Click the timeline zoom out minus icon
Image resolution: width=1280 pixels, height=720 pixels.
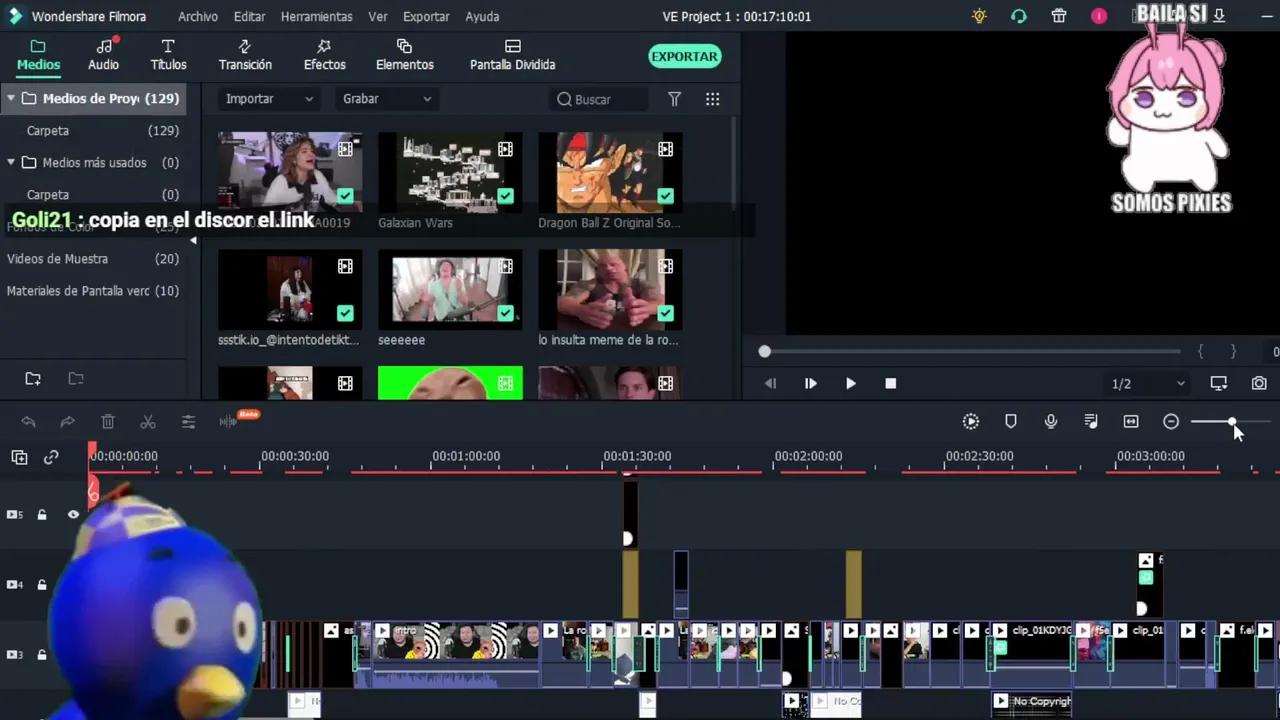click(1171, 422)
